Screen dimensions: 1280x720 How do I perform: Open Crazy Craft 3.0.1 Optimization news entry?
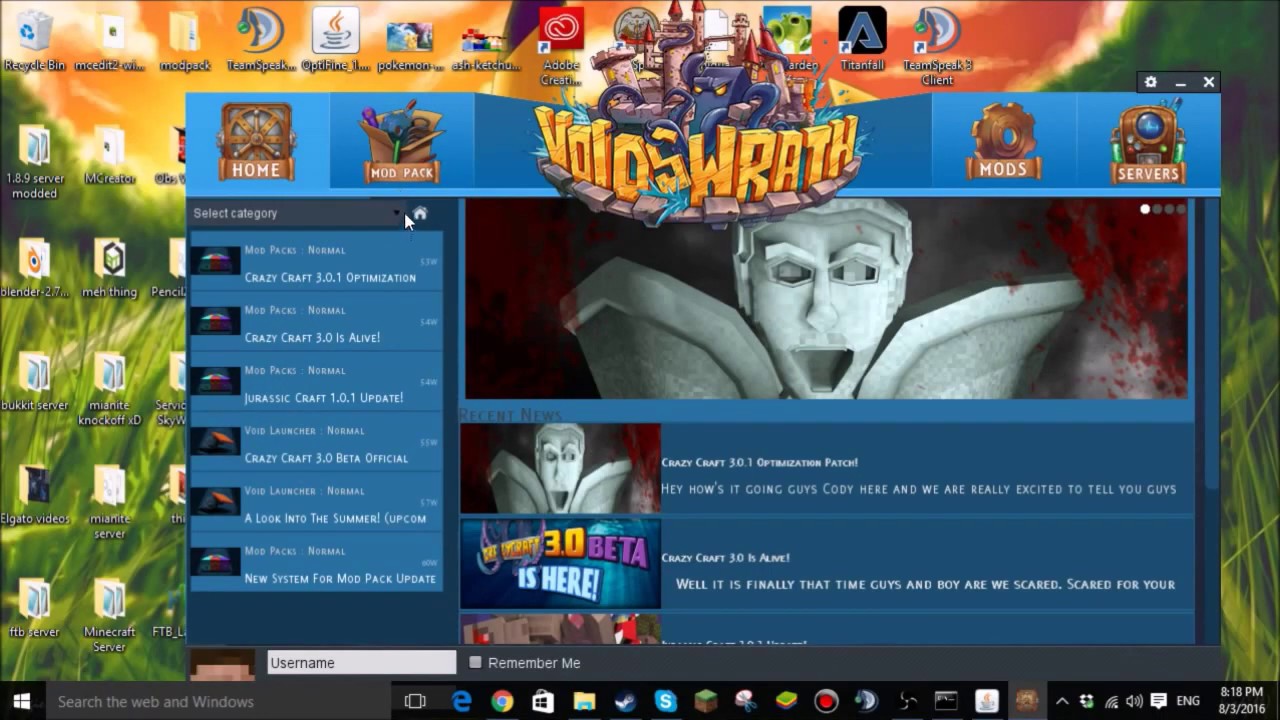pyautogui.click(x=316, y=262)
